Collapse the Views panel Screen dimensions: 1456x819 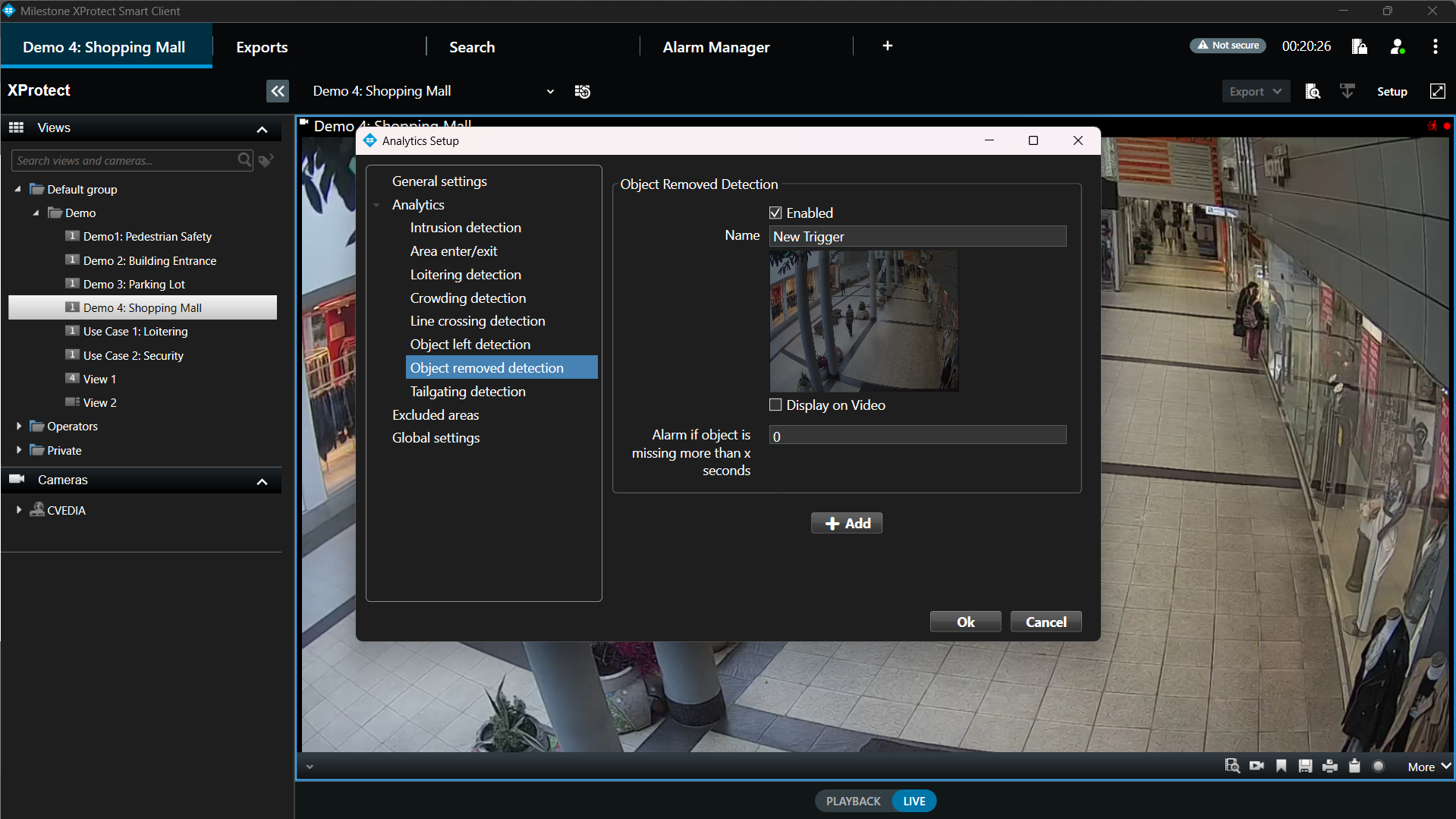(x=263, y=129)
